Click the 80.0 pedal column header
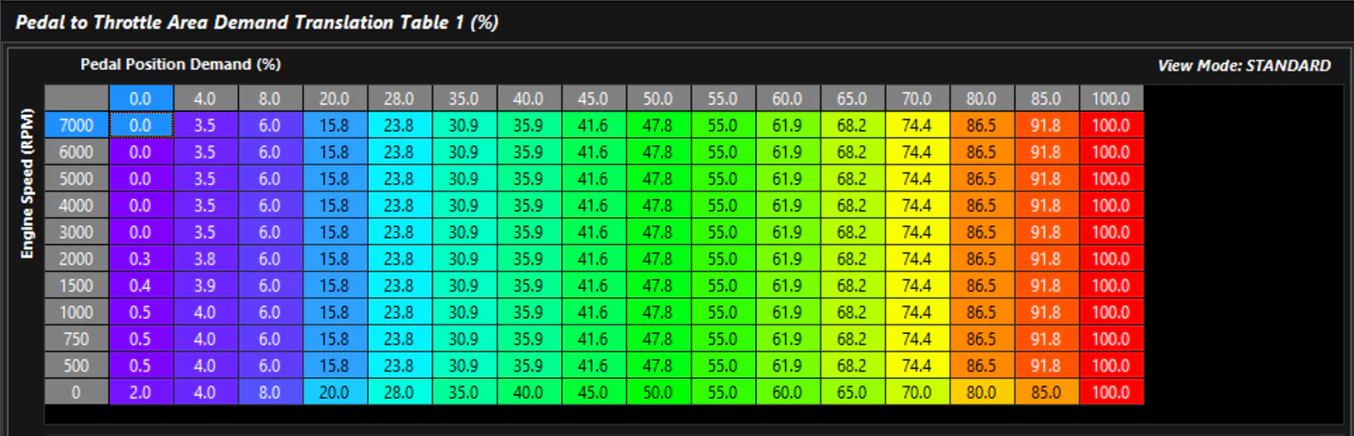 (982, 99)
